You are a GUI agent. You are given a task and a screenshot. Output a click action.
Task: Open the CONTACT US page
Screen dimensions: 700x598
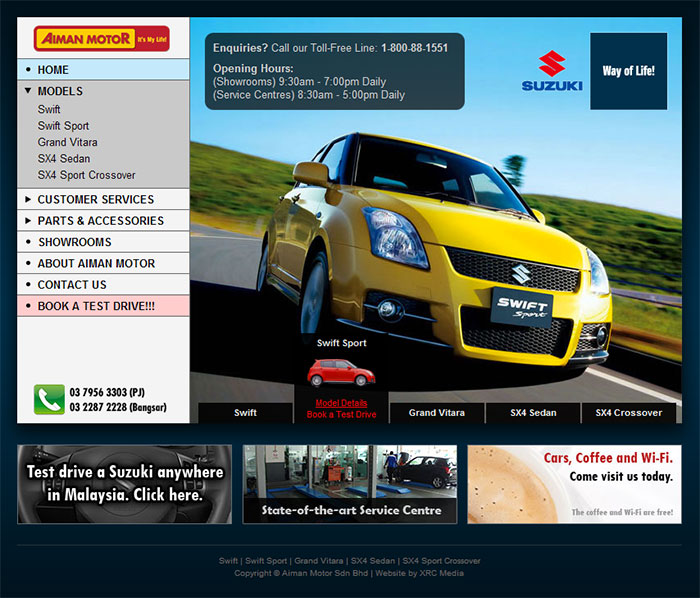coord(103,285)
